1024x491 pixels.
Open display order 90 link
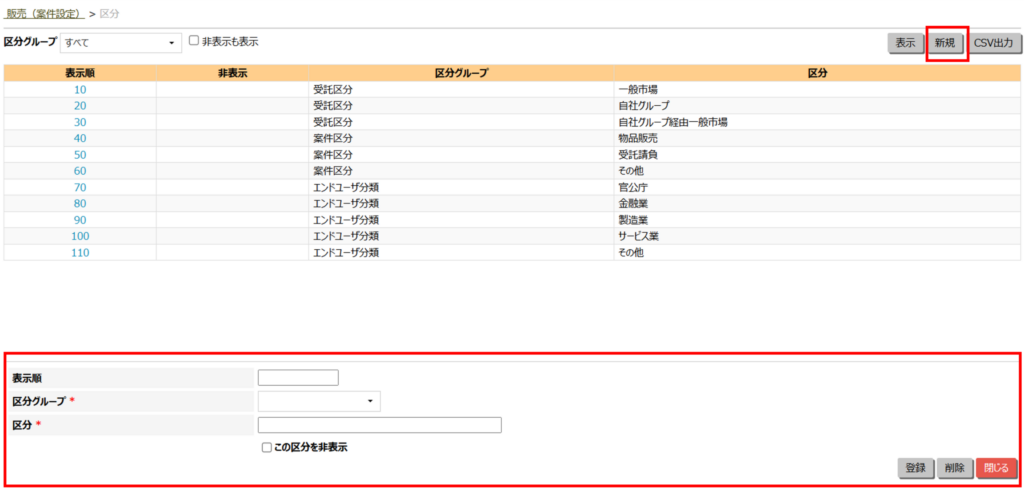[x=80, y=220]
